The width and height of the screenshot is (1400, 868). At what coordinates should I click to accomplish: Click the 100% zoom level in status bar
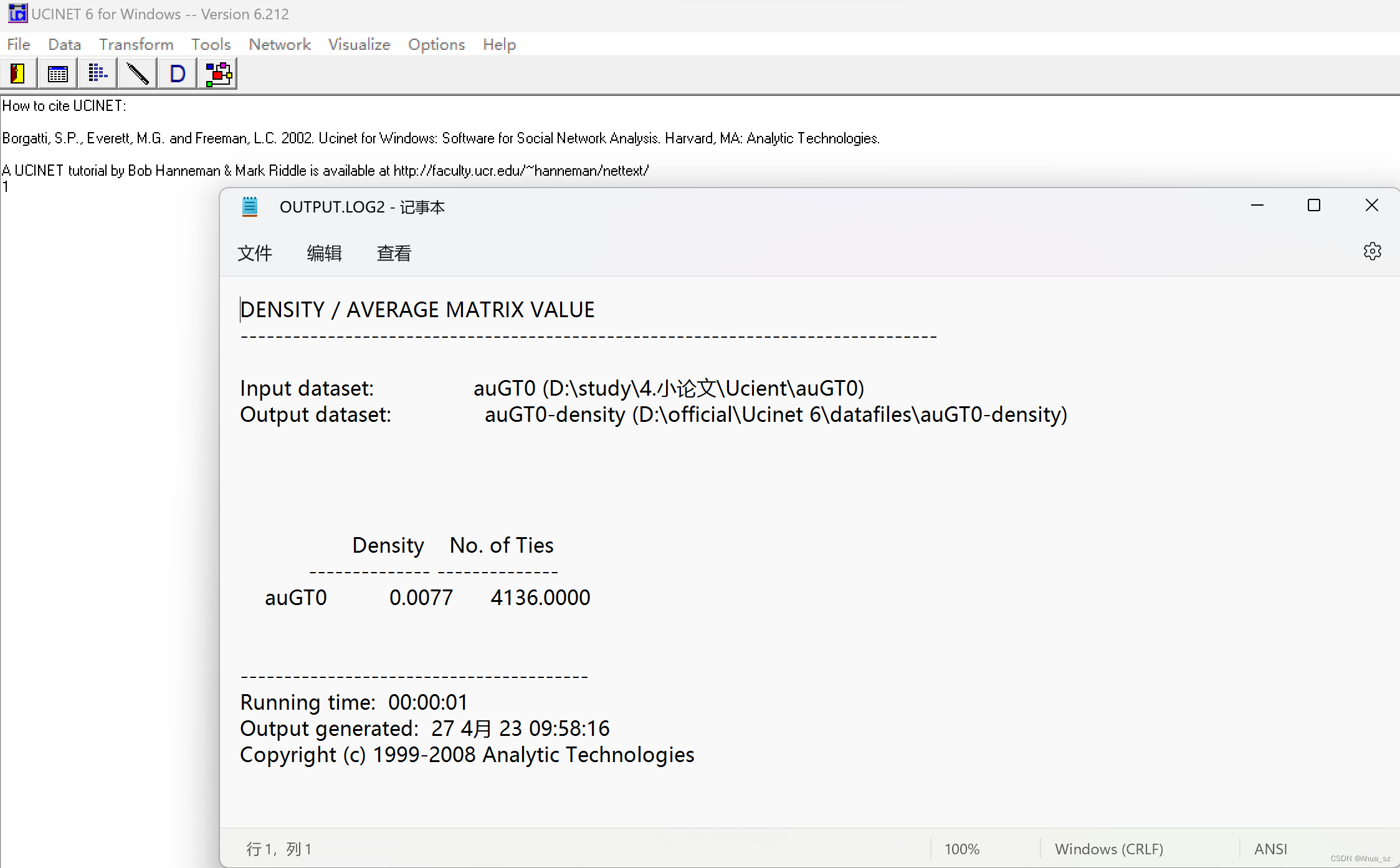pyautogui.click(x=961, y=849)
